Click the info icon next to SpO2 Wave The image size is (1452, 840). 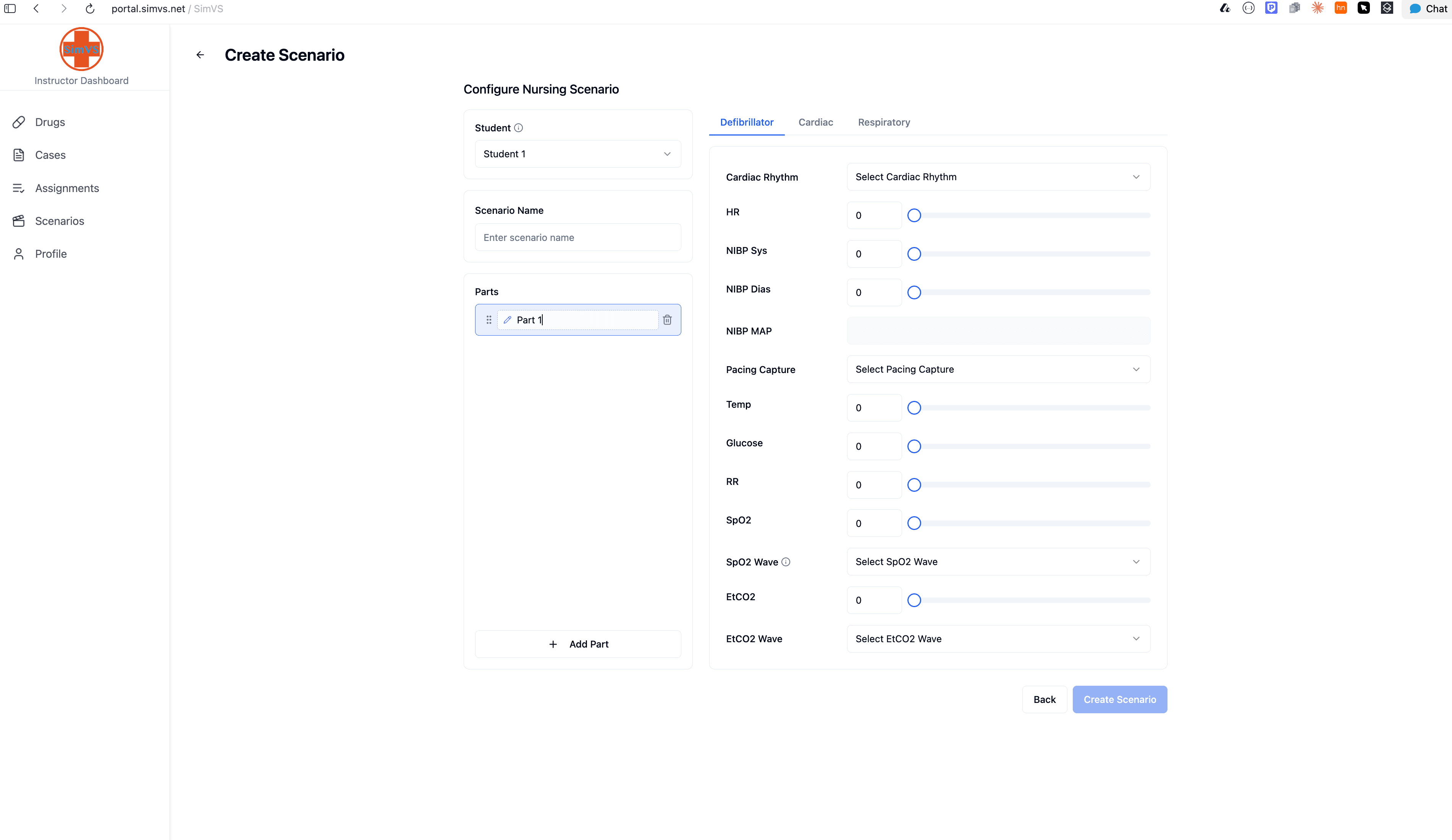[x=786, y=562]
